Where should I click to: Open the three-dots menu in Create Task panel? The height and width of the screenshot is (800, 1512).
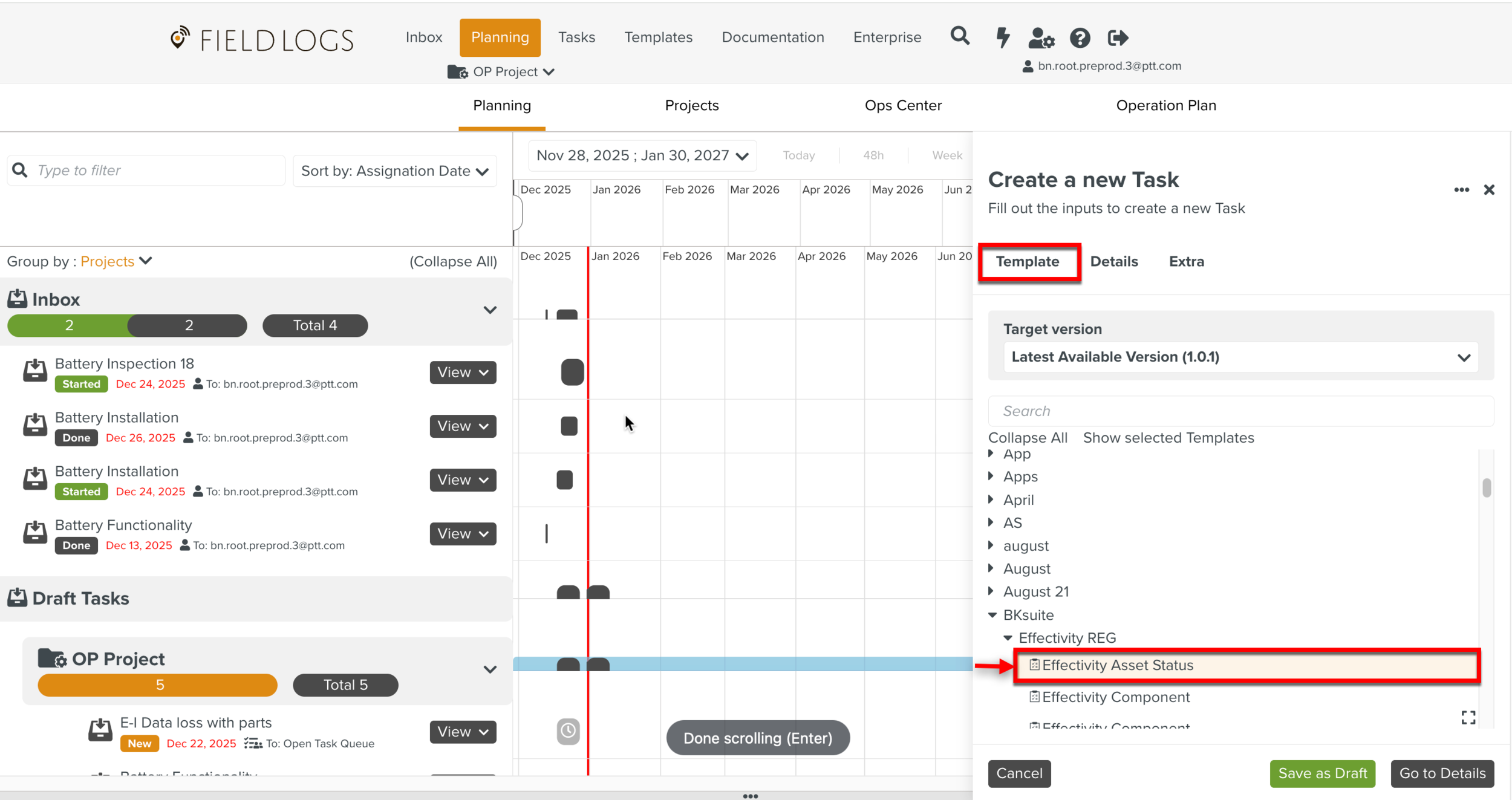(1461, 190)
